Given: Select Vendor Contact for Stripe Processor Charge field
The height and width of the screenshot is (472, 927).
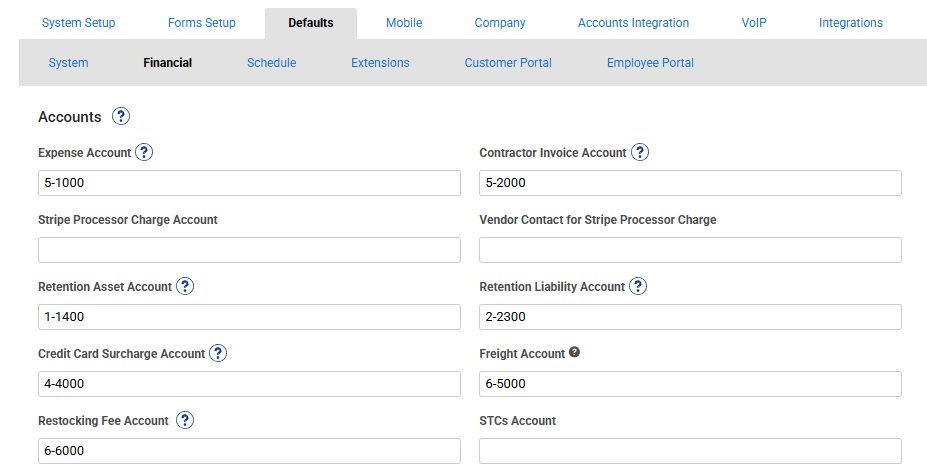Looking at the screenshot, I should (x=690, y=250).
